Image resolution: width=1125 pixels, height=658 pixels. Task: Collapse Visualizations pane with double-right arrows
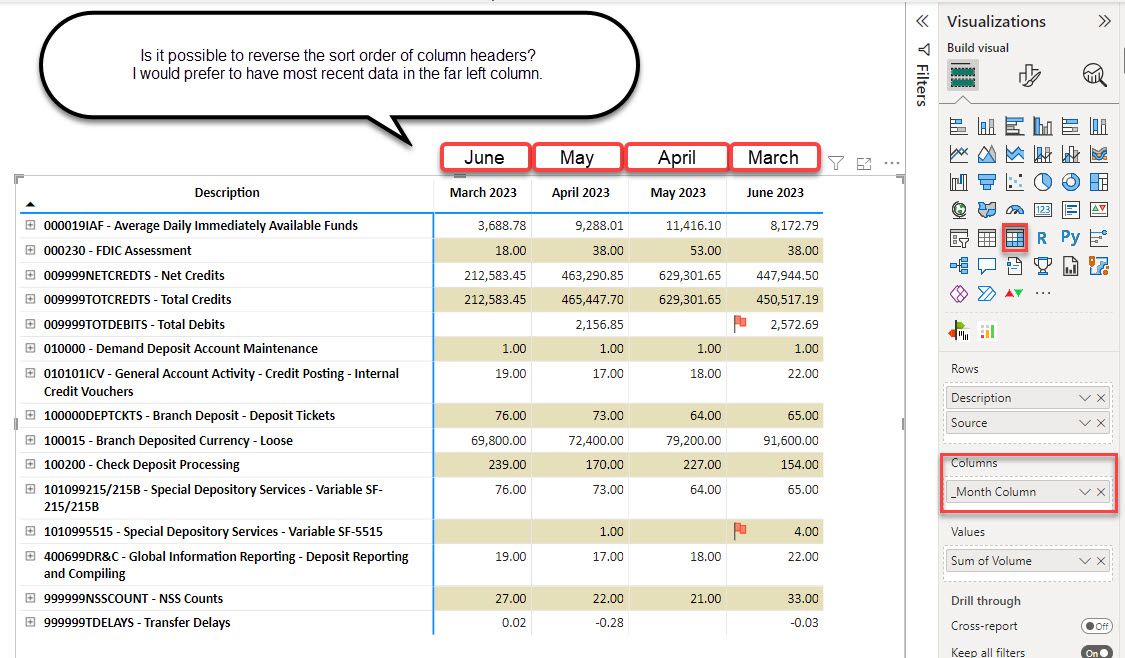[x=1104, y=22]
